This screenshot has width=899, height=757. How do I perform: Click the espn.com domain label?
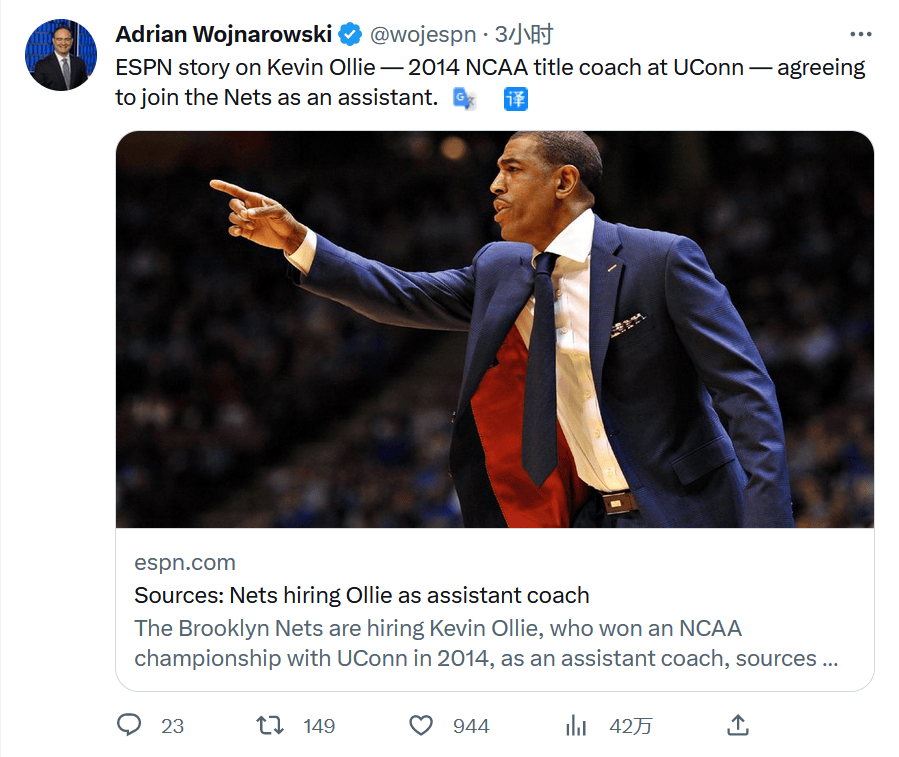coord(185,562)
